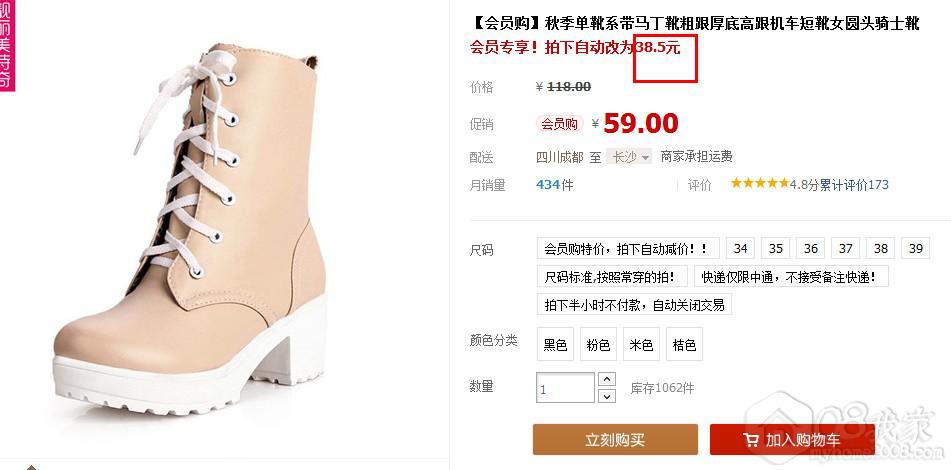This screenshot has height=470, width=951.
Task: Increase quantity with the up arrow
Action: 607,379
